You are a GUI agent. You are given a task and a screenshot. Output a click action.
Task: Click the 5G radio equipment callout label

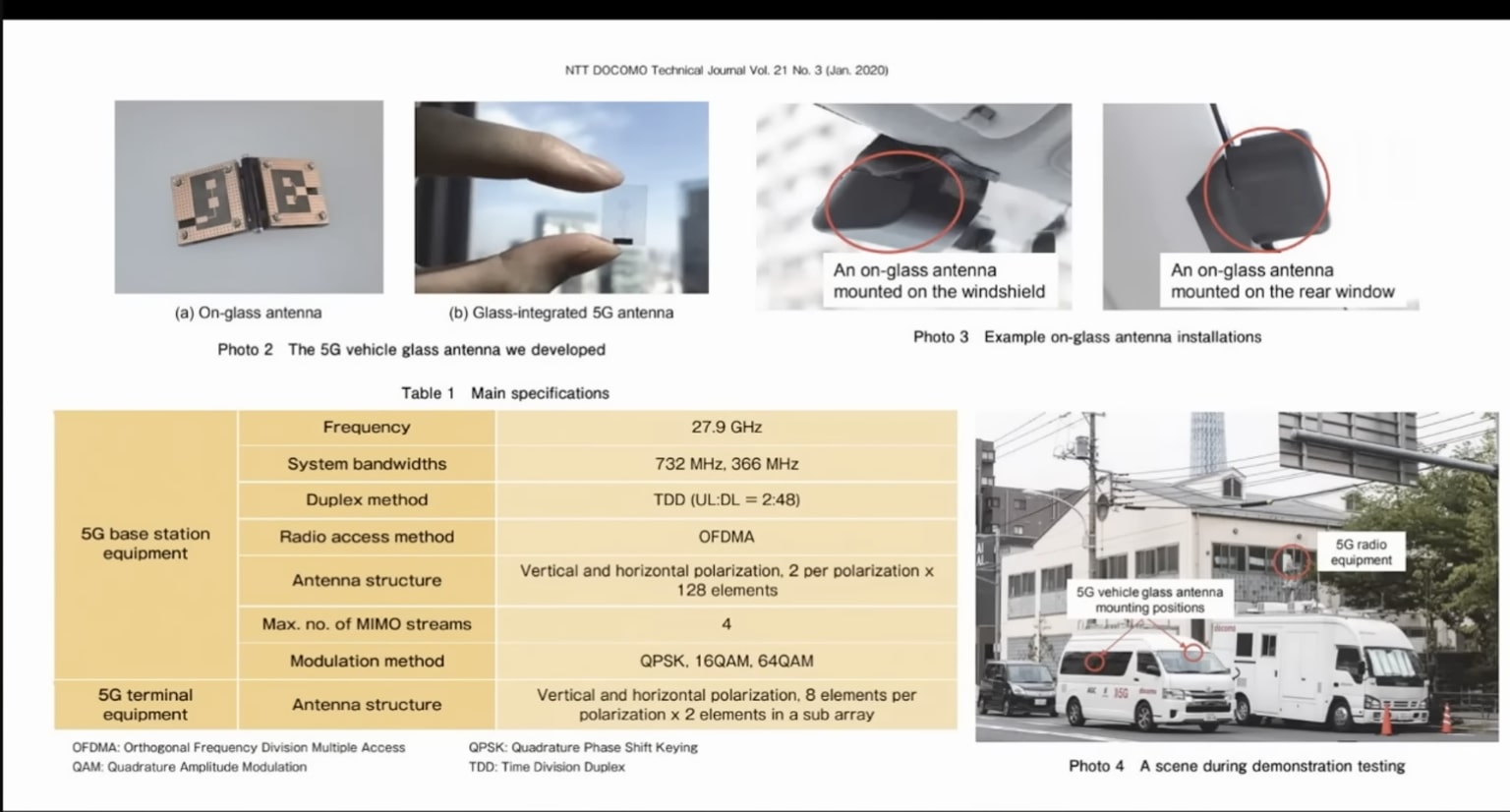click(1362, 551)
